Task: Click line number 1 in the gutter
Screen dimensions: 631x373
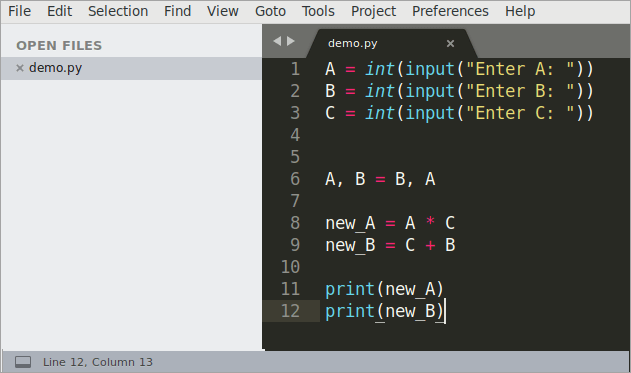Action: tap(295, 69)
